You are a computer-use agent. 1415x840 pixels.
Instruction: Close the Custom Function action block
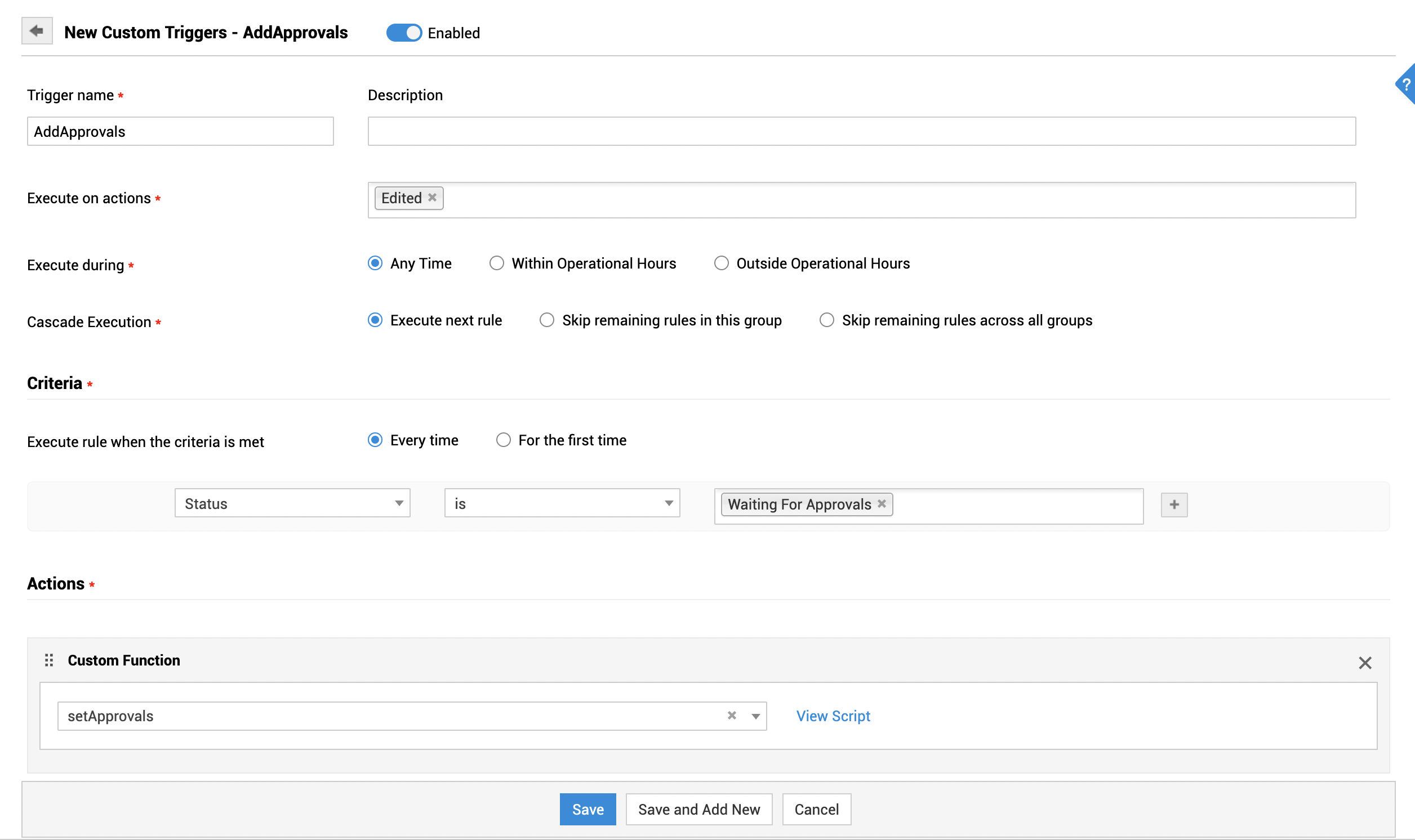[x=1365, y=663]
